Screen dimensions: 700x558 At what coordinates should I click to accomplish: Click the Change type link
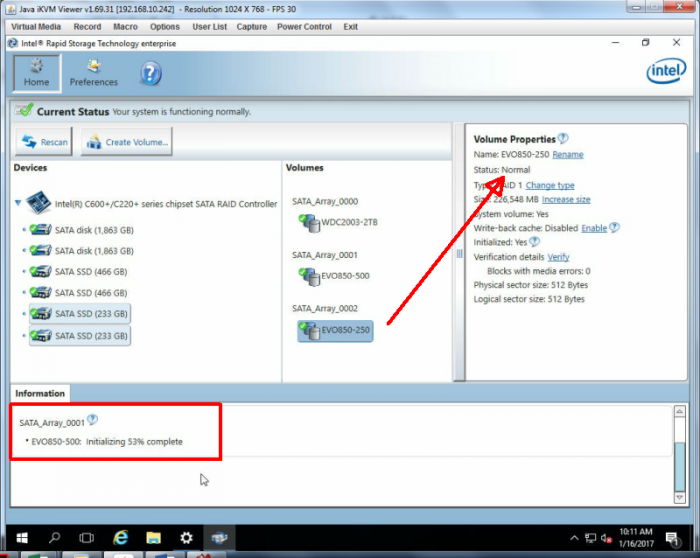[550, 185]
